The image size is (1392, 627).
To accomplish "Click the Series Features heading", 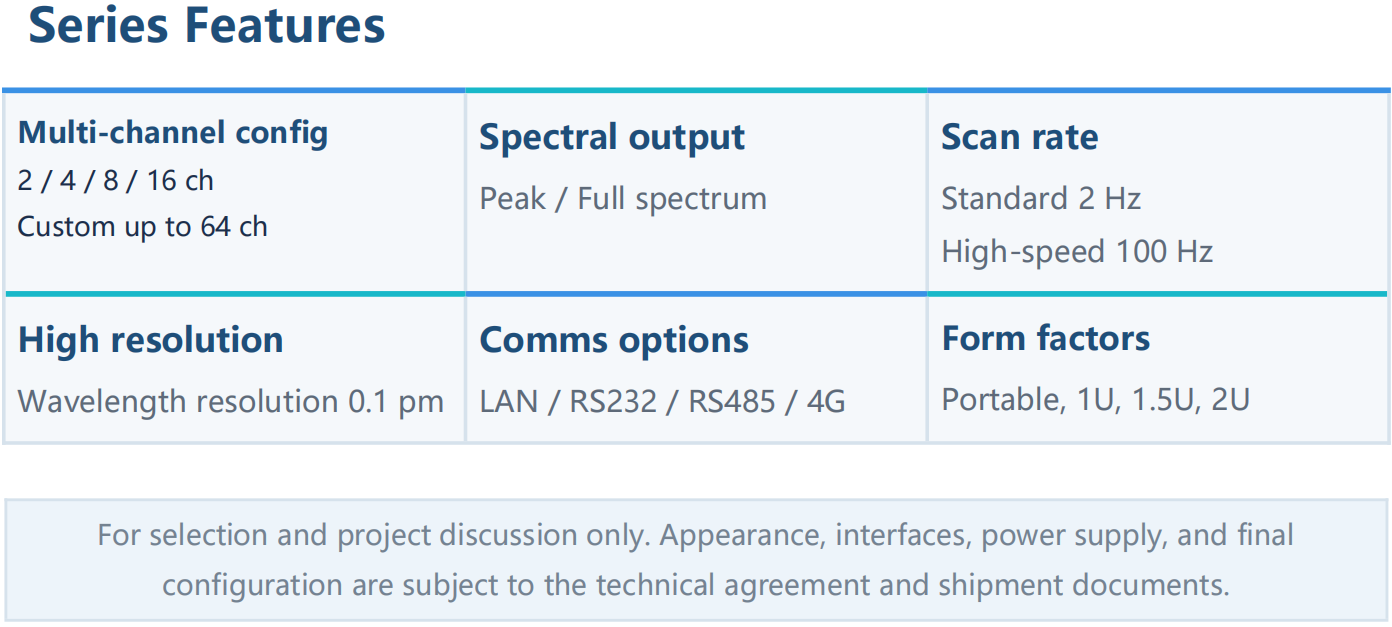I will (x=206, y=25).
